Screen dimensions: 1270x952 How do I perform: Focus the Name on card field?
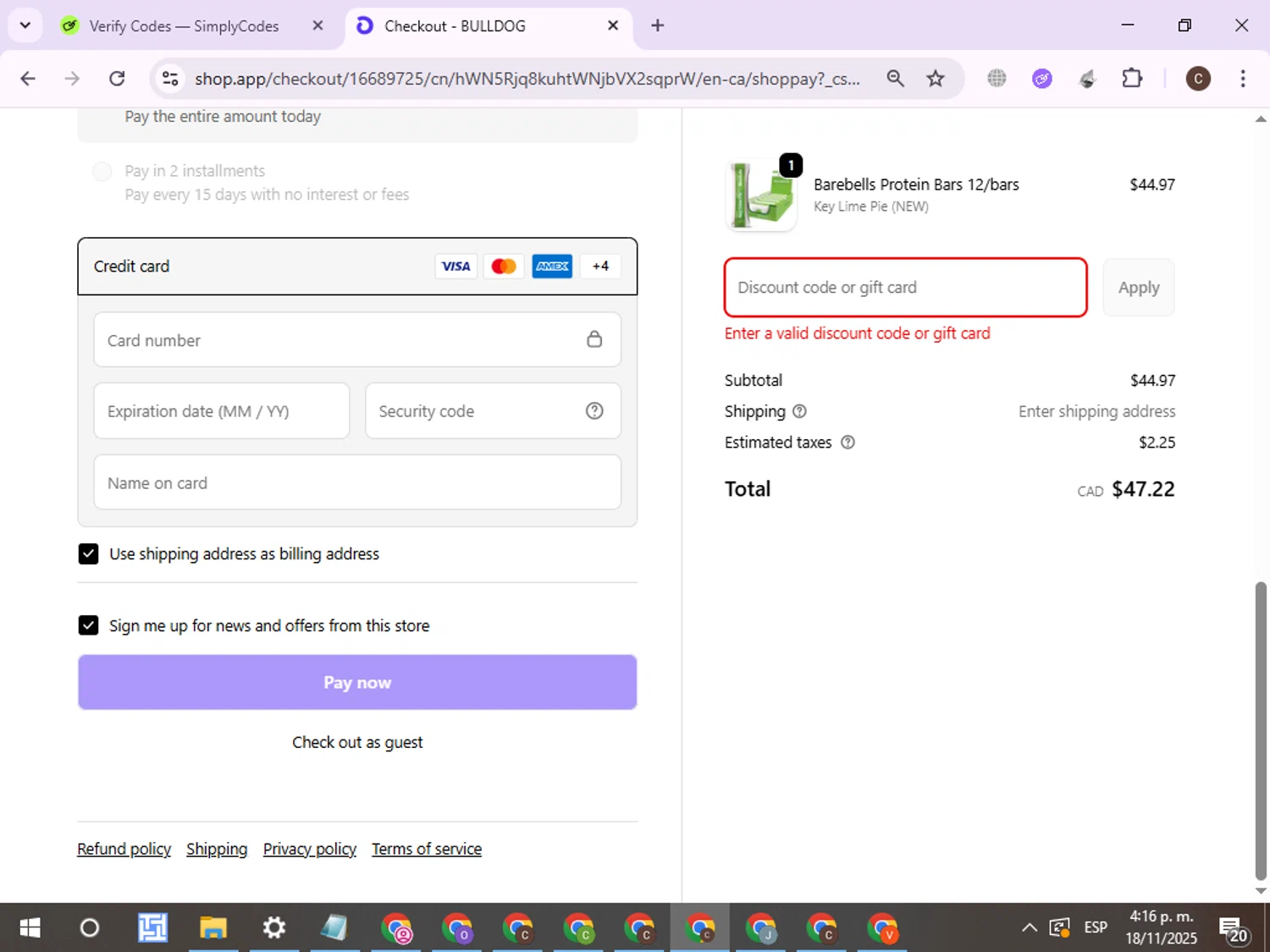[357, 482]
